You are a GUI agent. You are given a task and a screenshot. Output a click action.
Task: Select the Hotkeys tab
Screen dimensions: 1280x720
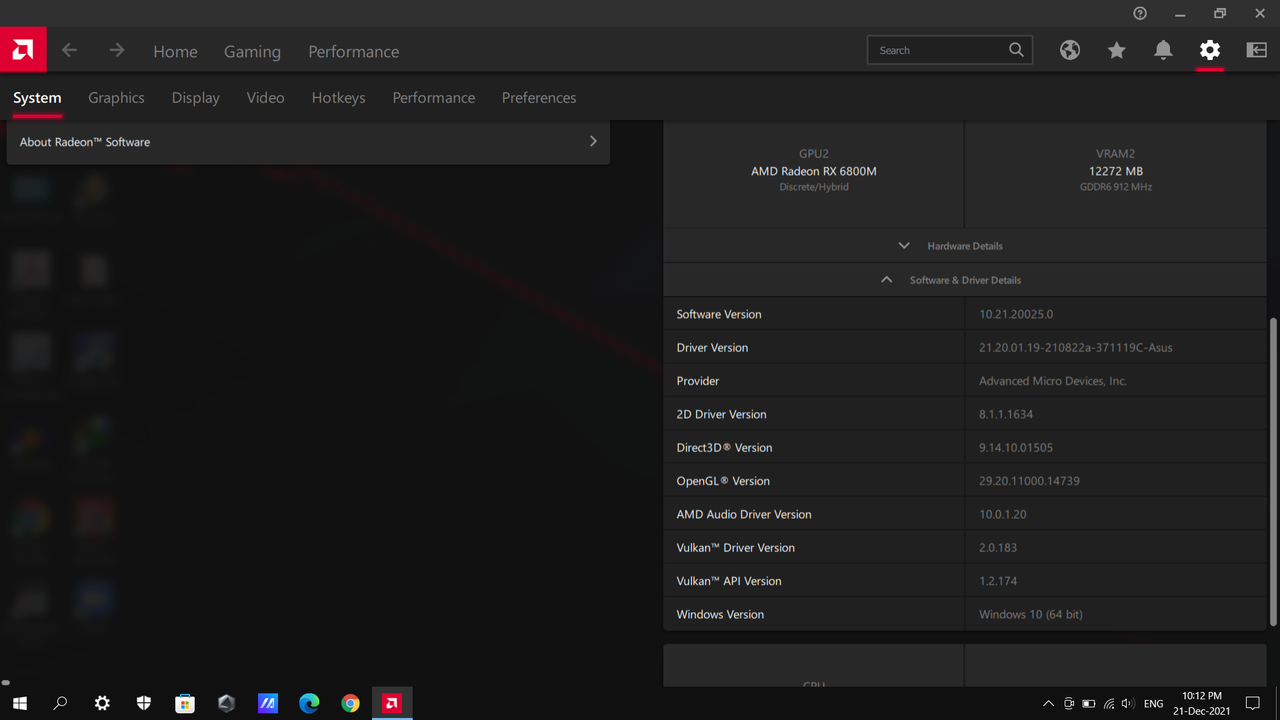pyautogui.click(x=338, y=97)
